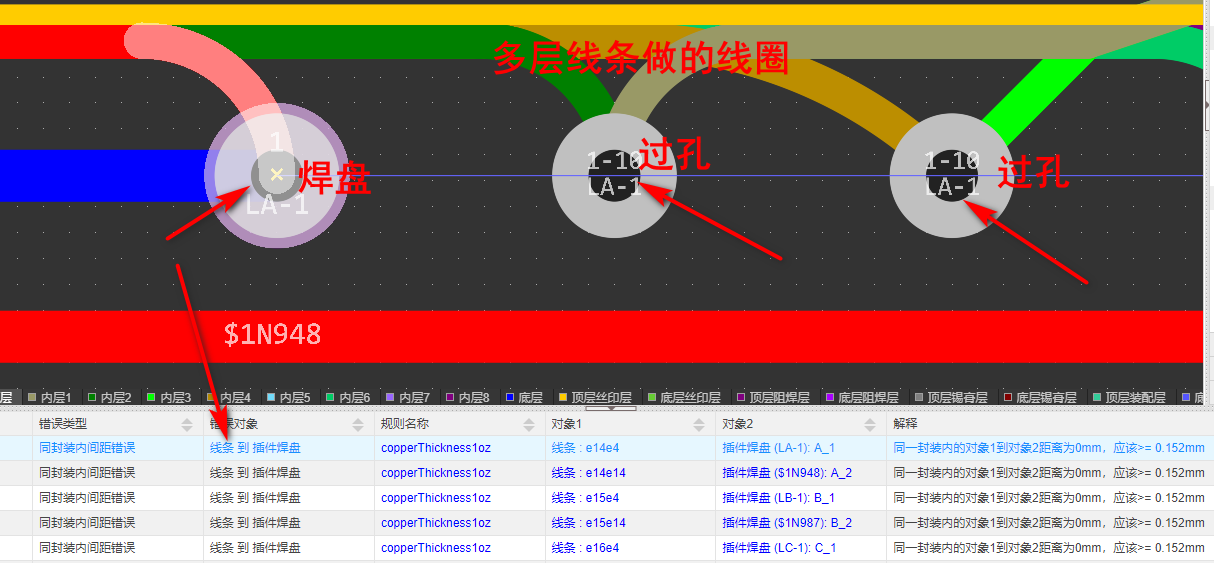This screenshot has width=1214, height=563.
Task: Click the middle 1-10 via on canvas
Action: click(614, 175)
